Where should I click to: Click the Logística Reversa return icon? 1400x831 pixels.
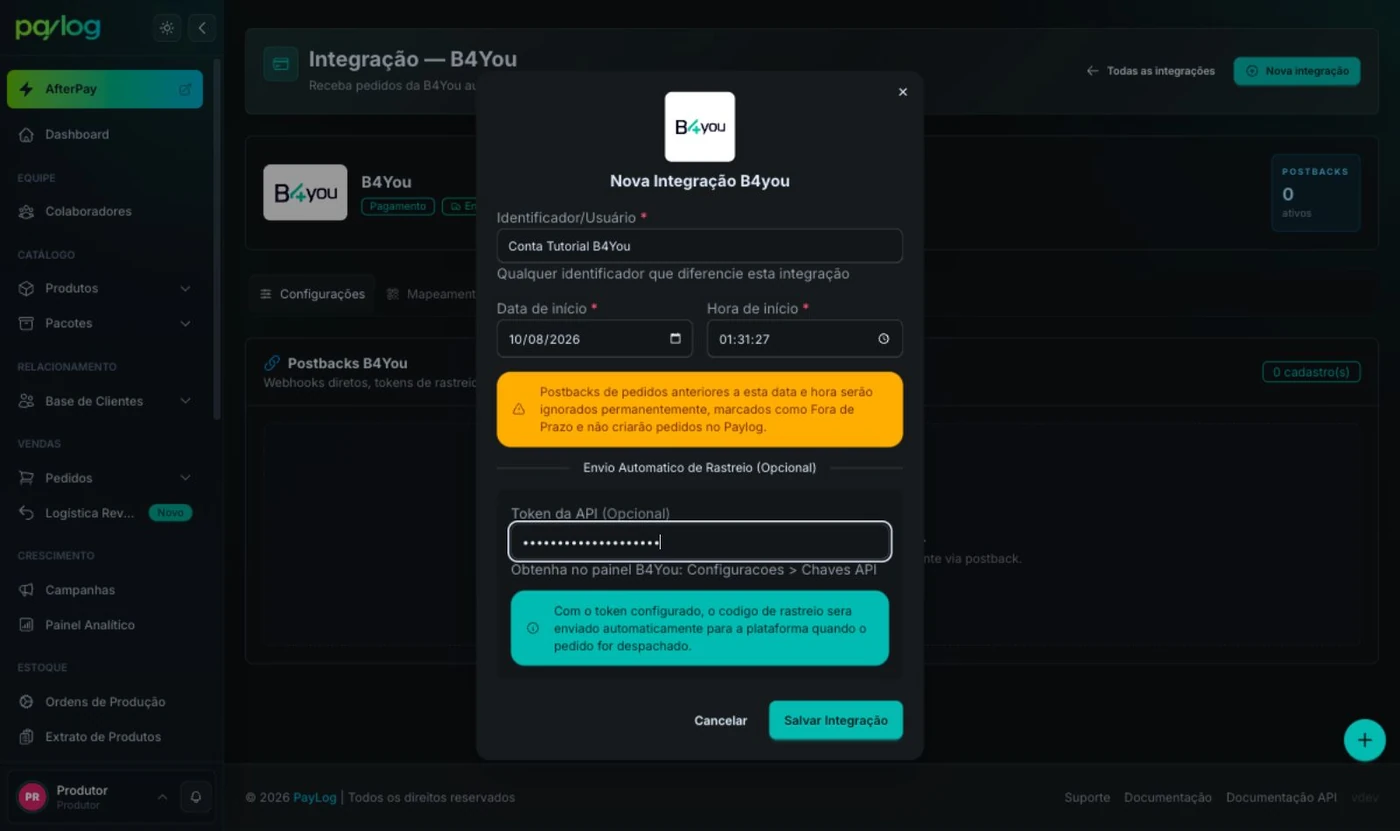click(26, 513)
